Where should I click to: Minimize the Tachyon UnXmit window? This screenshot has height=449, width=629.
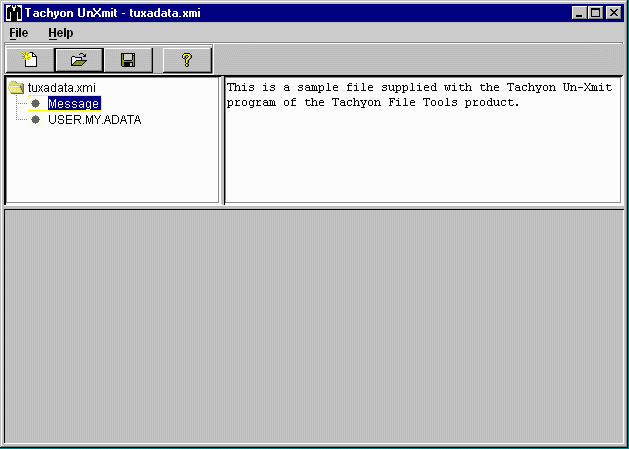click(x=579, y=13)
